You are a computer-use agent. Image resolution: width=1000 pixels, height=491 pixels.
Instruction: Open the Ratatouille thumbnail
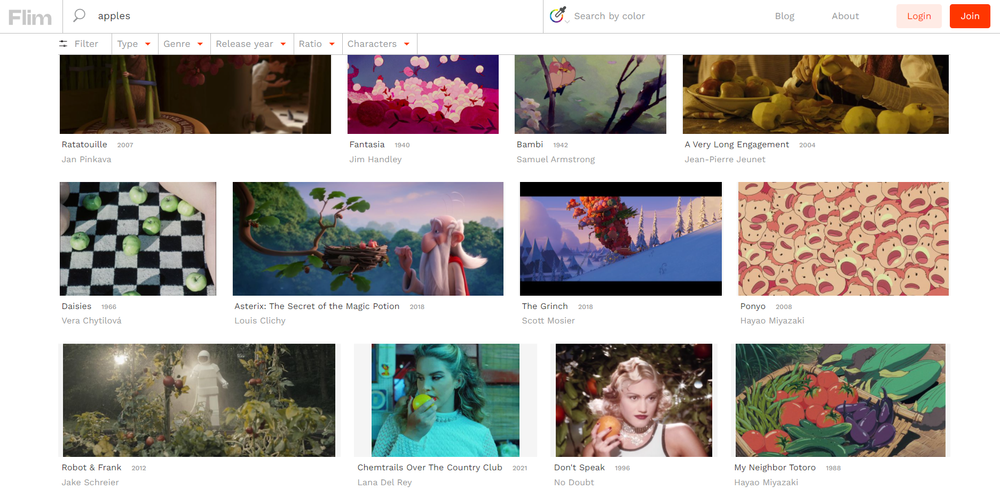[195, 94]
